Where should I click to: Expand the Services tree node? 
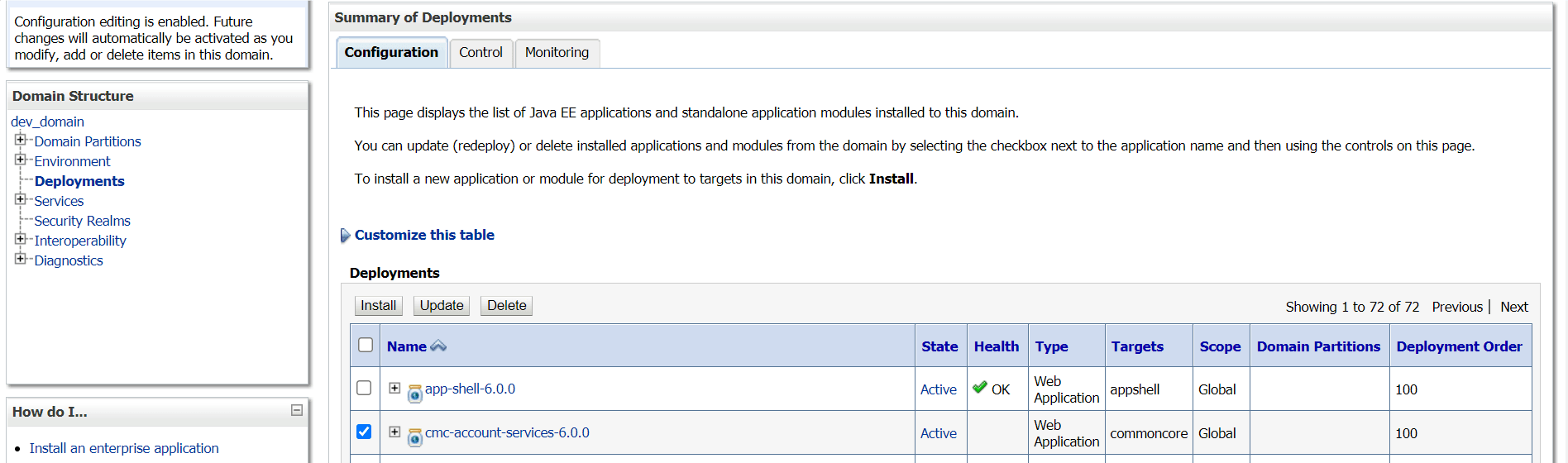pyautogui.click(x=21, y=199)
